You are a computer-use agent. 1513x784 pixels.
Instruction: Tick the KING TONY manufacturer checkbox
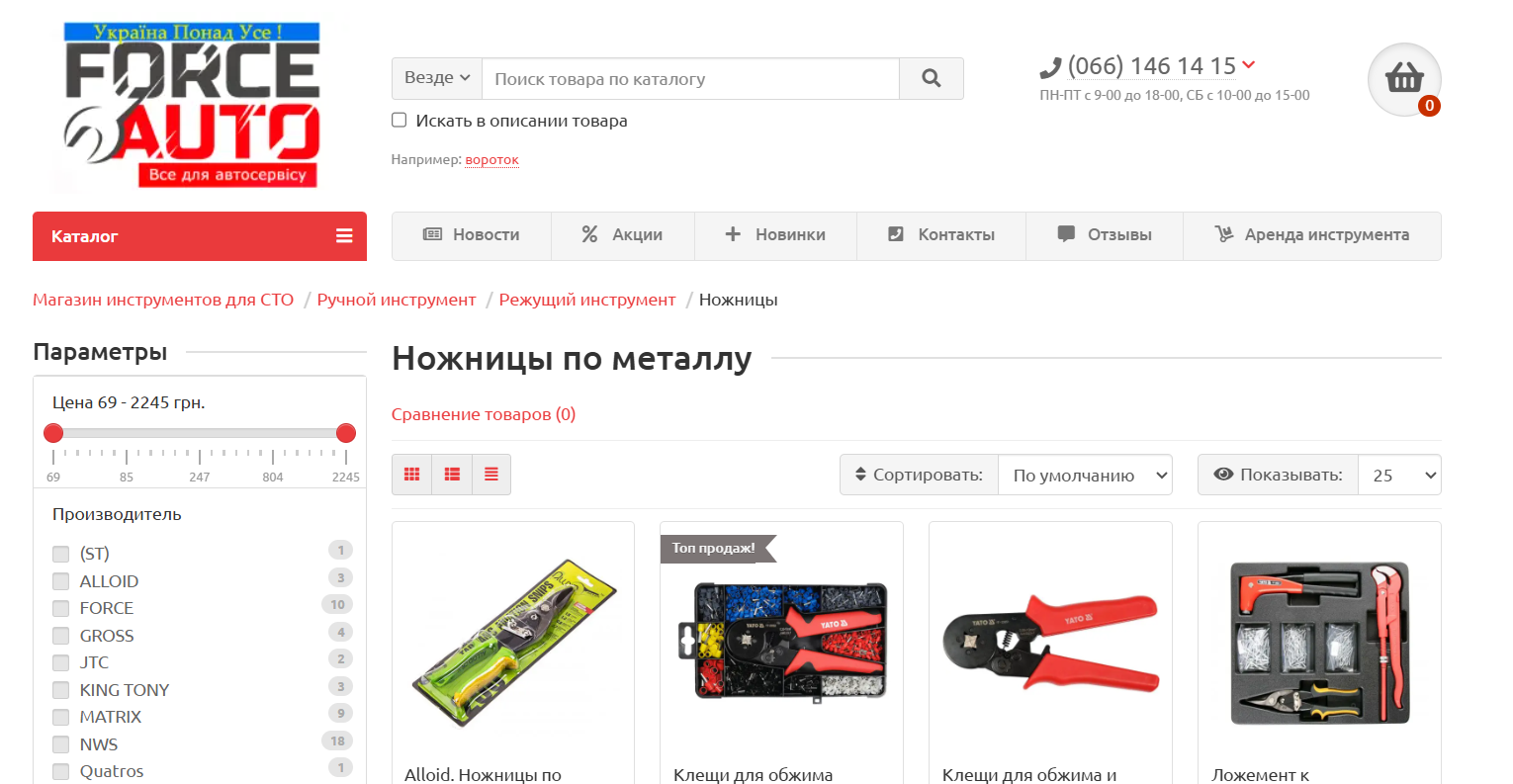[61, 690]
